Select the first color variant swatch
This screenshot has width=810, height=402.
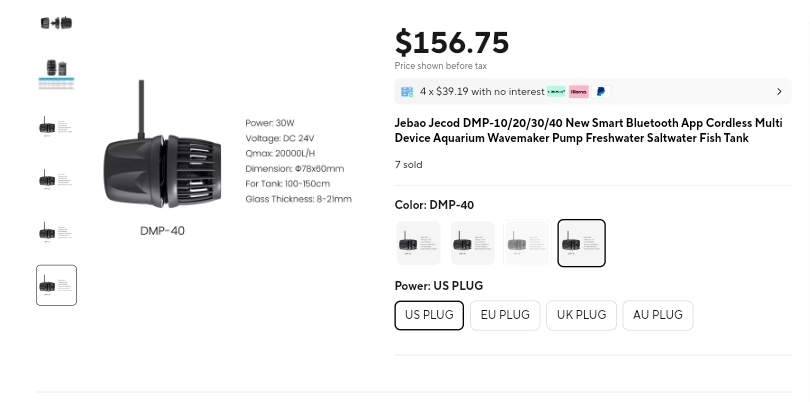tap(418, 243)
